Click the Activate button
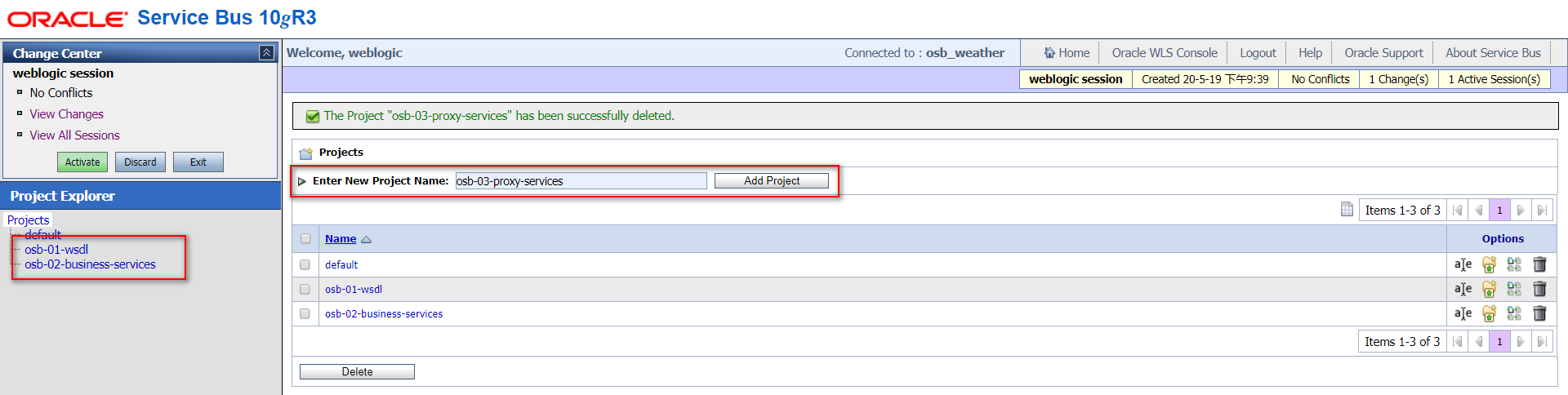Image resolution: width=1568 pixels, height=395 pixels. pyautogui.click(x=82, y=162)
